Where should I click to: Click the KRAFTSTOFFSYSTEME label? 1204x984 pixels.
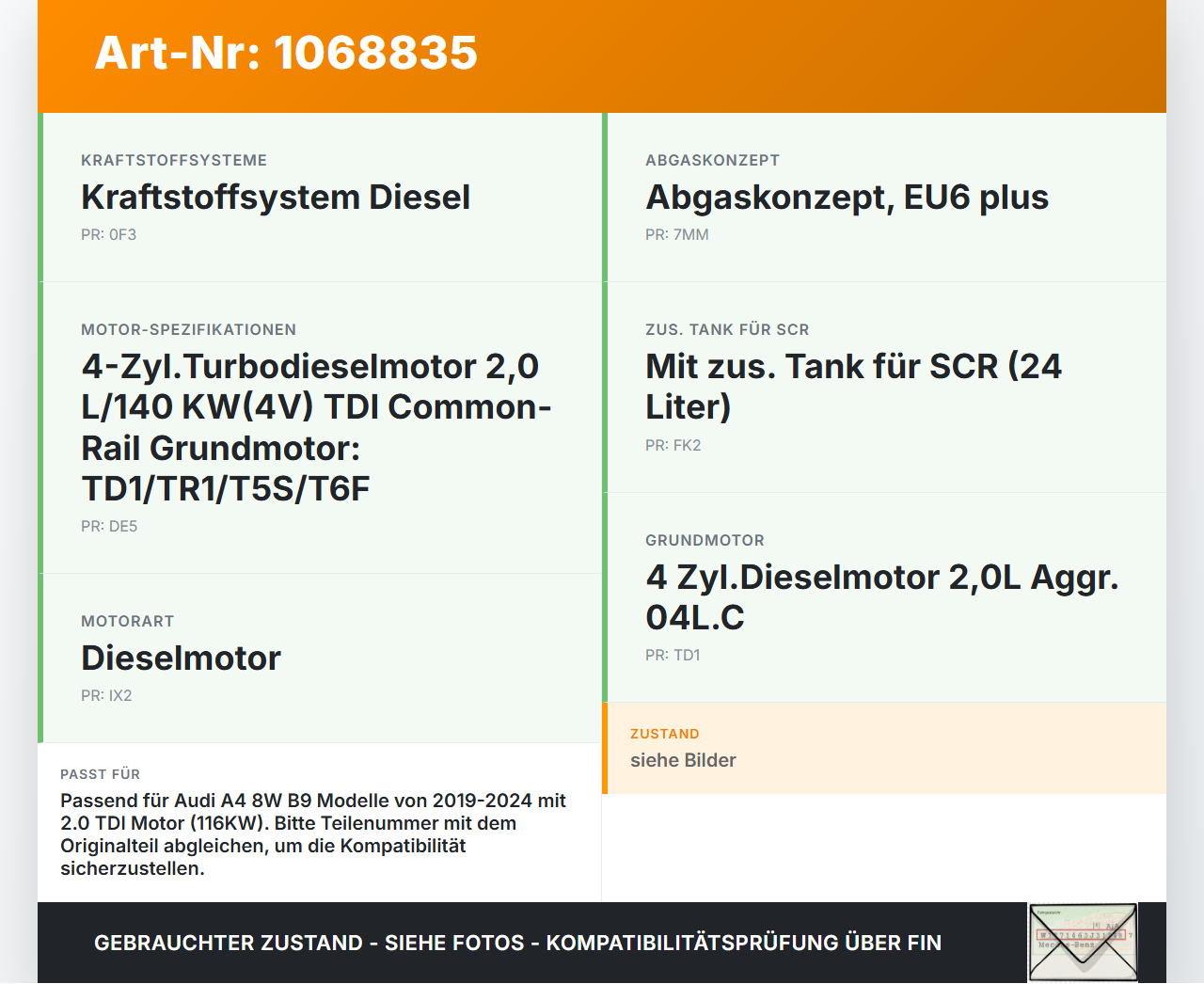pyautogui.click(x=174, y=161)
